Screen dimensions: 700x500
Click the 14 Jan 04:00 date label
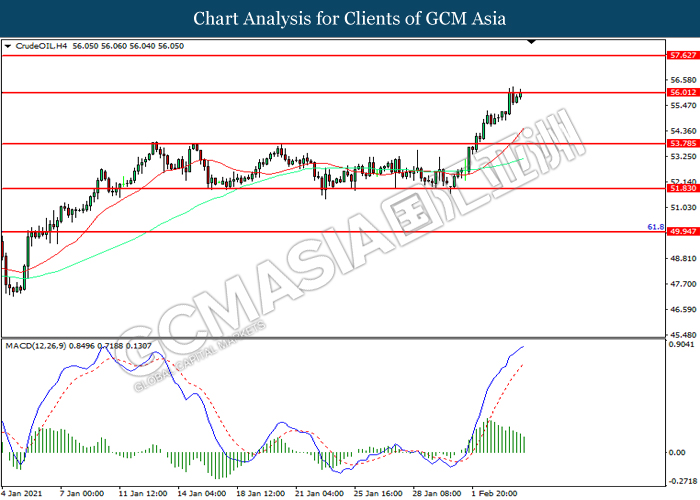pos(202,493)
